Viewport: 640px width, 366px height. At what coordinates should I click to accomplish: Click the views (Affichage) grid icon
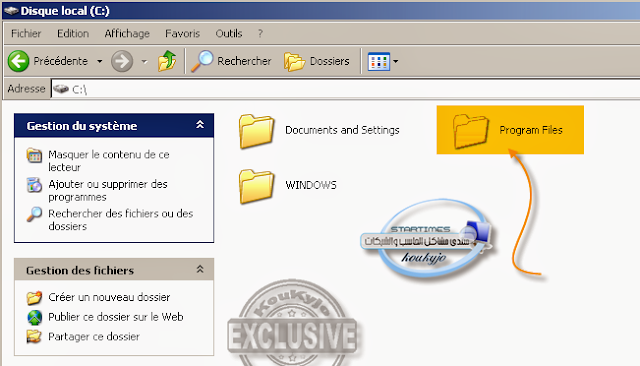point(379,62)
